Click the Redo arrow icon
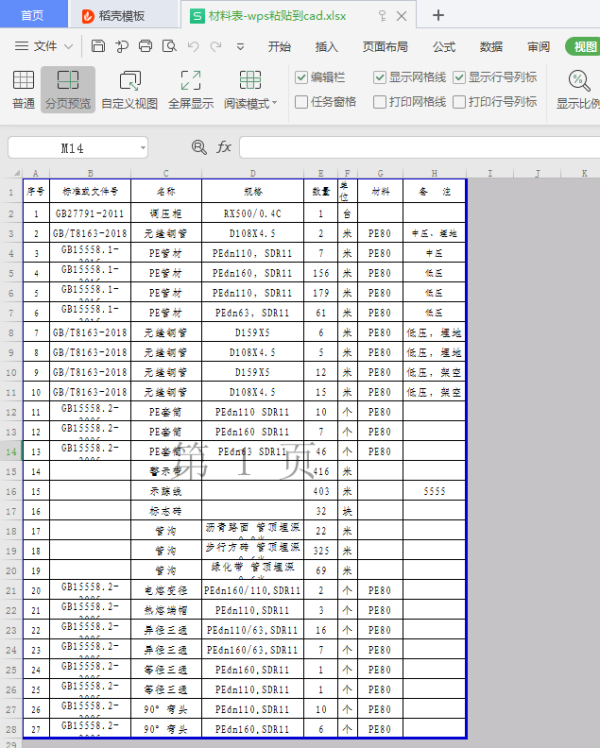Image resolution: width=600 pixels, height=748 pixels. (216, 46)
